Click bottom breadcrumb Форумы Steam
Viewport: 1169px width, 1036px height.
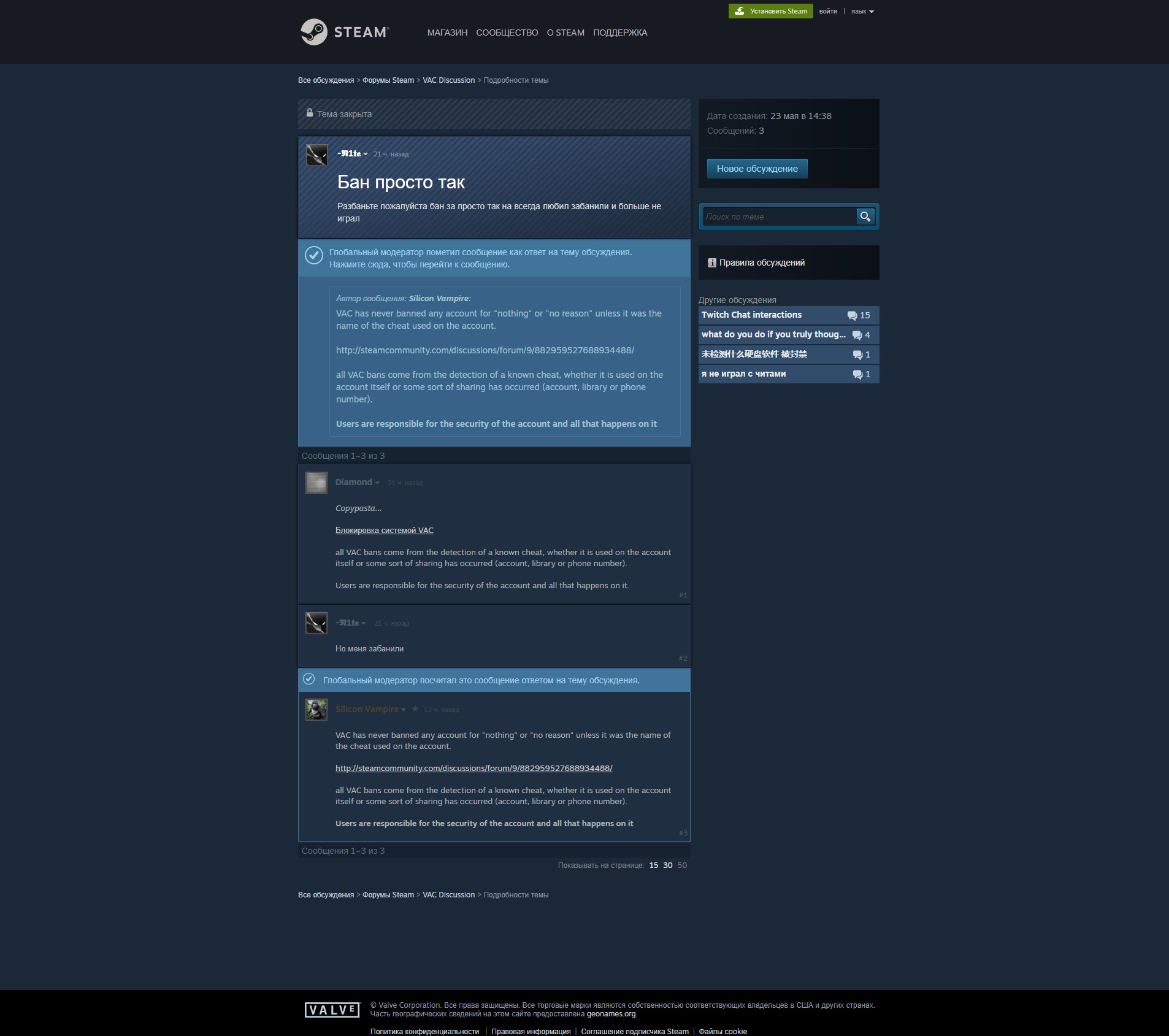pyautogui.click(x=388, y=895)
